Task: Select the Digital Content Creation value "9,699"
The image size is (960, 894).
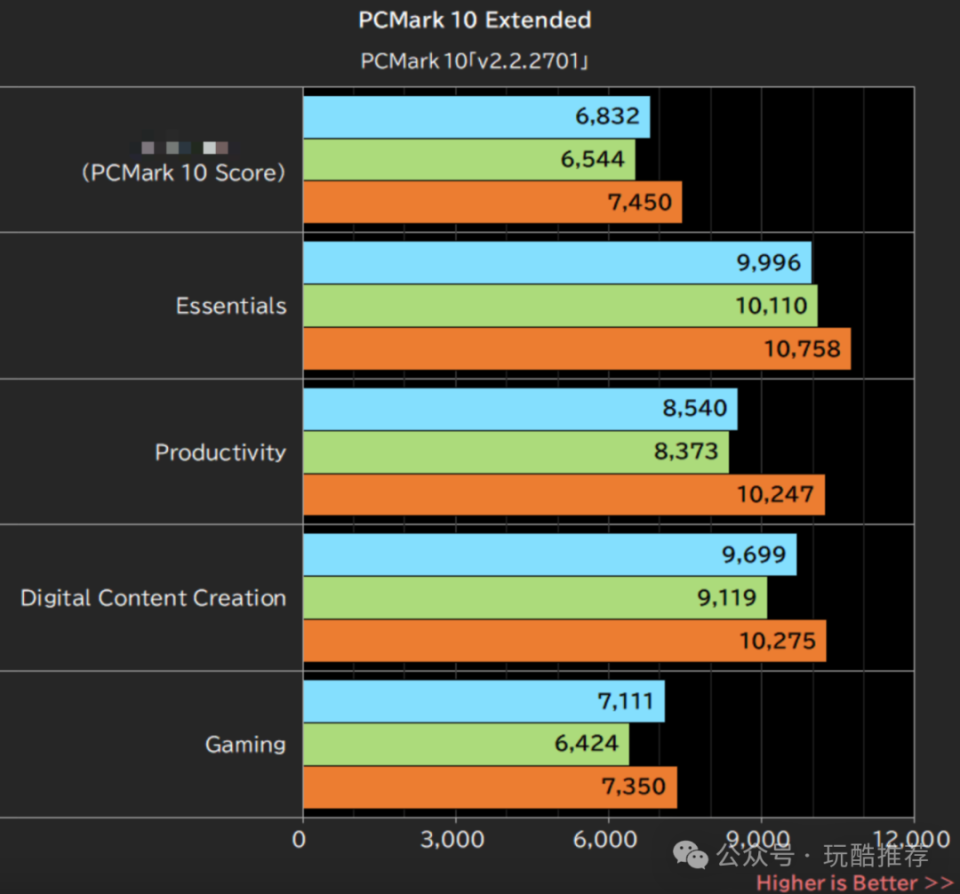Action: coord(754,555)
